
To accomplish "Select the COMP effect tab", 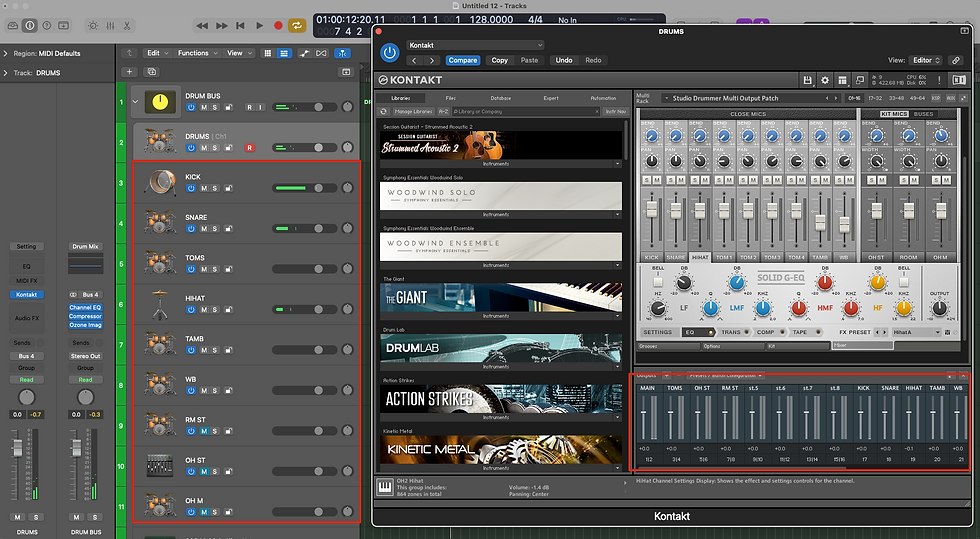I will pyautogui.click(x=769, y=333).
